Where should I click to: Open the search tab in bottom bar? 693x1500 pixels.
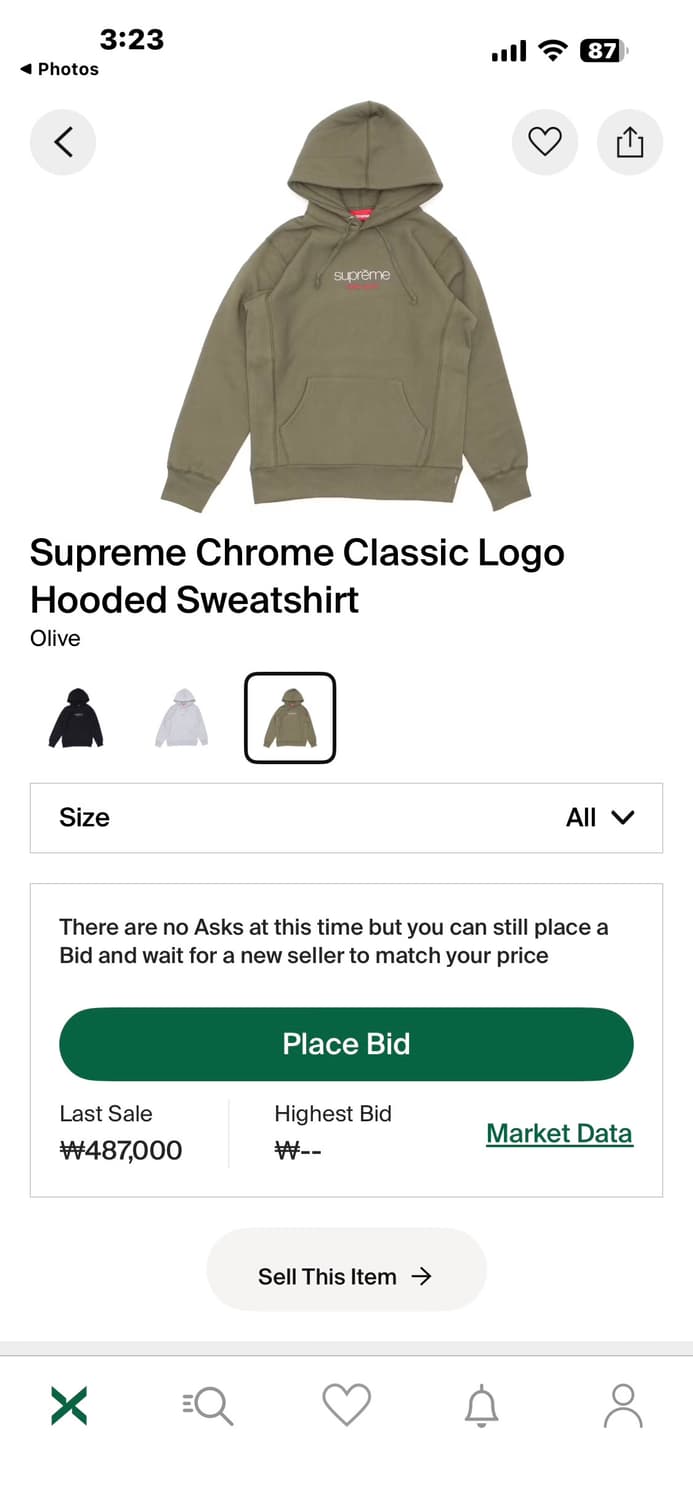[x=208, y=1406]
